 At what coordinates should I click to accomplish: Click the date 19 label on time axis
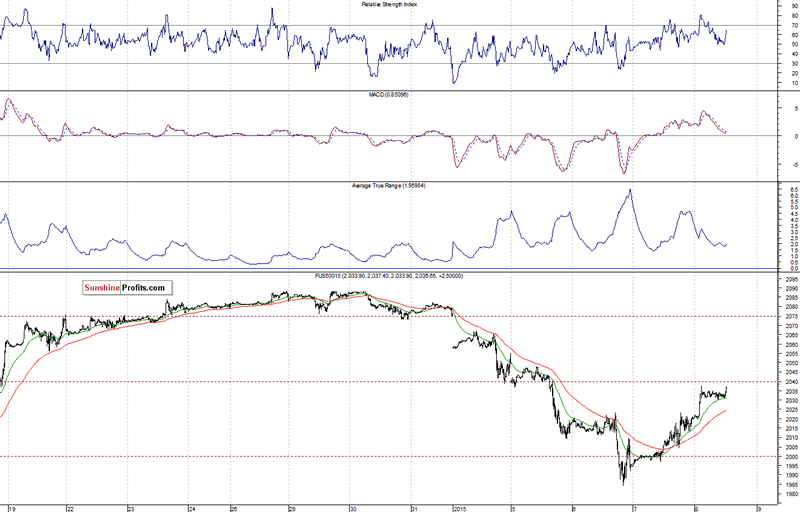pos(11,506)
